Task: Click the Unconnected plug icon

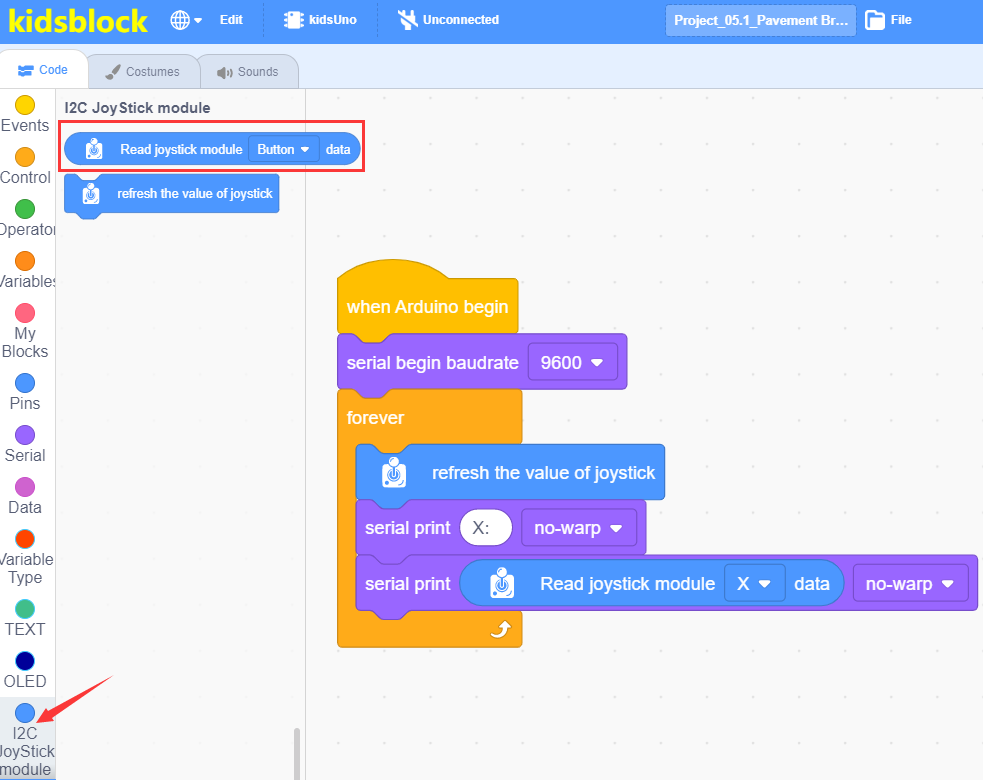Action: point(407,20)
